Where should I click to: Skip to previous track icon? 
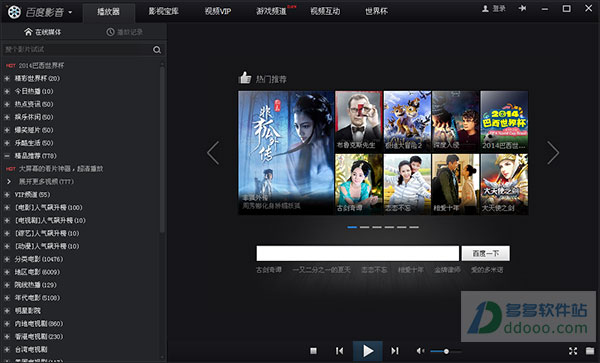[339, 351]
